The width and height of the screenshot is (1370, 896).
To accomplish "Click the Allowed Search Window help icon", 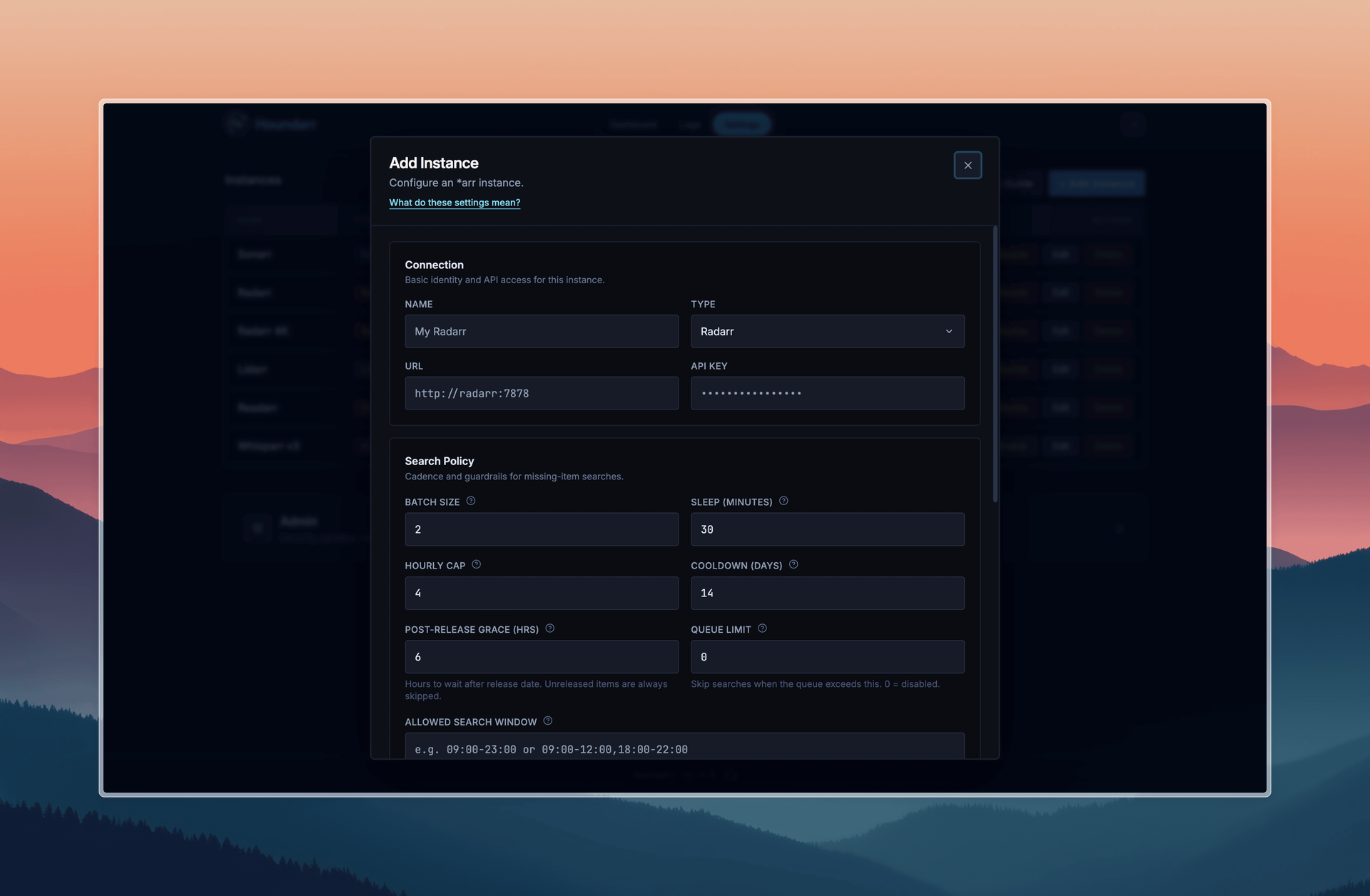I will pos(548,721).
